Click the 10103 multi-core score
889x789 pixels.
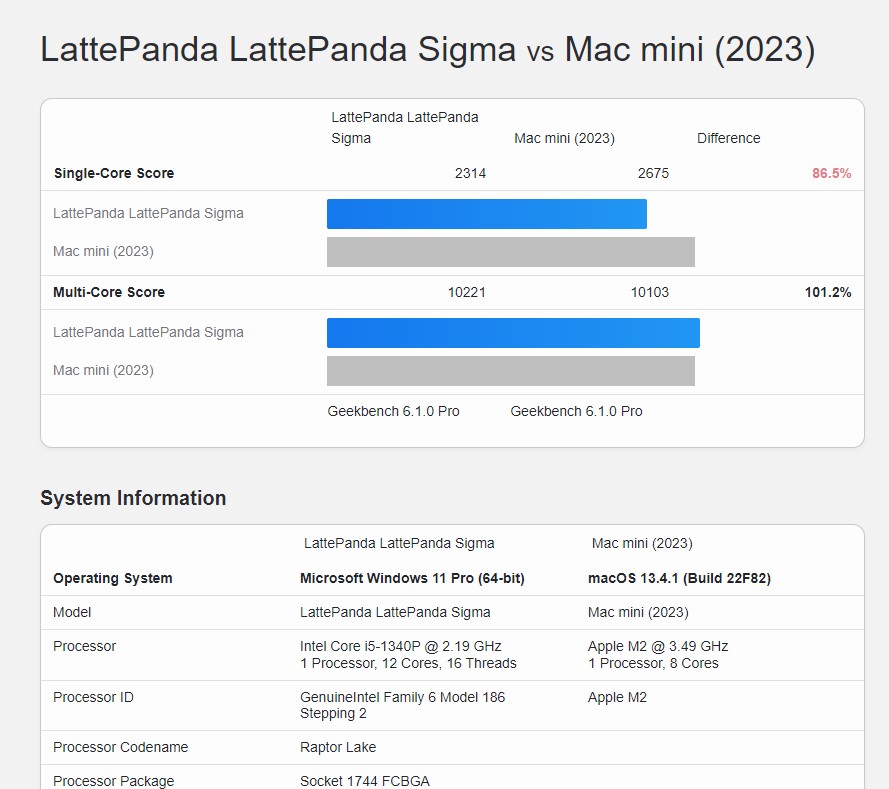649,292
